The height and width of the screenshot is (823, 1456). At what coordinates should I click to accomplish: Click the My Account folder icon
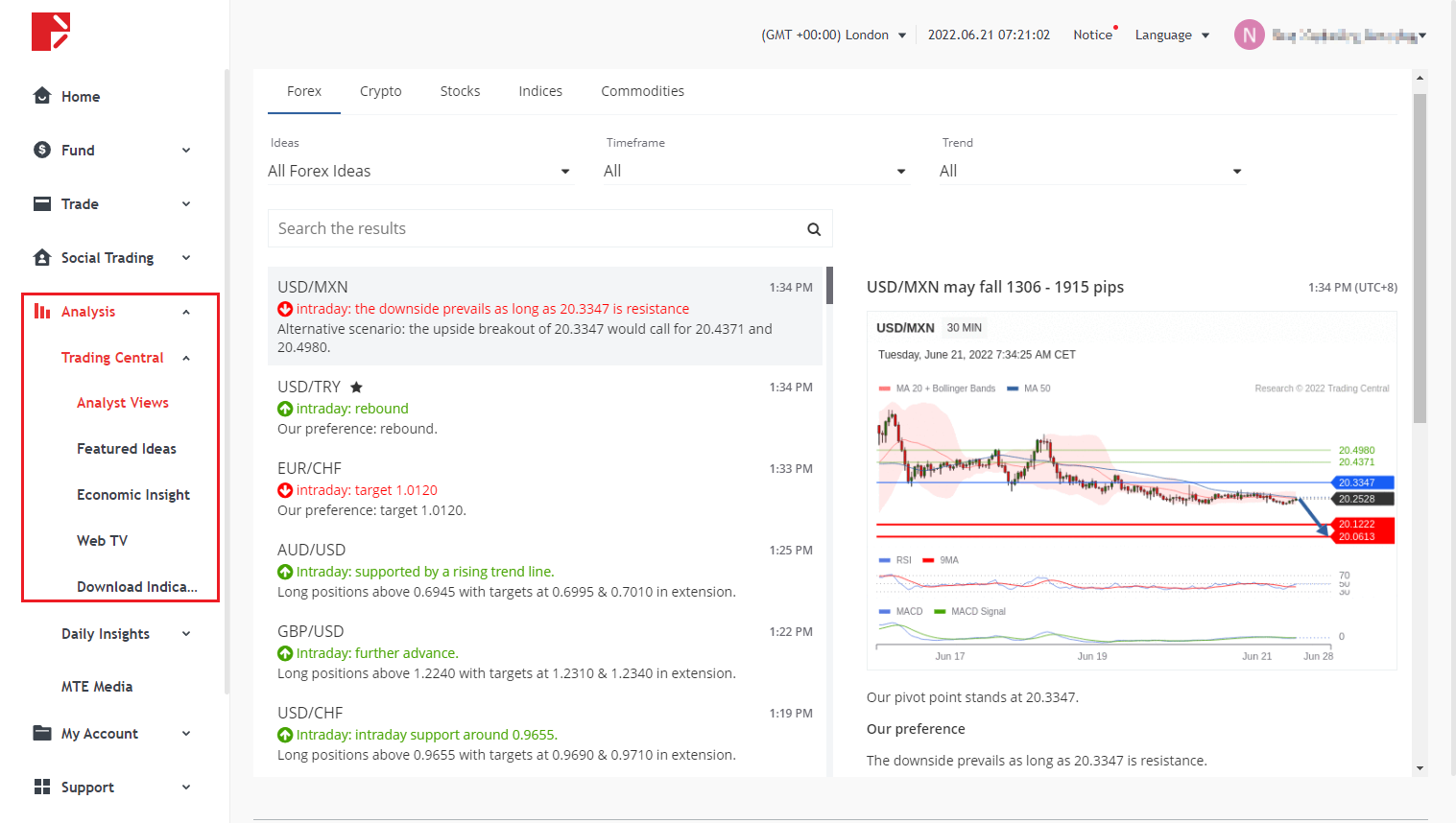(42, 733)
